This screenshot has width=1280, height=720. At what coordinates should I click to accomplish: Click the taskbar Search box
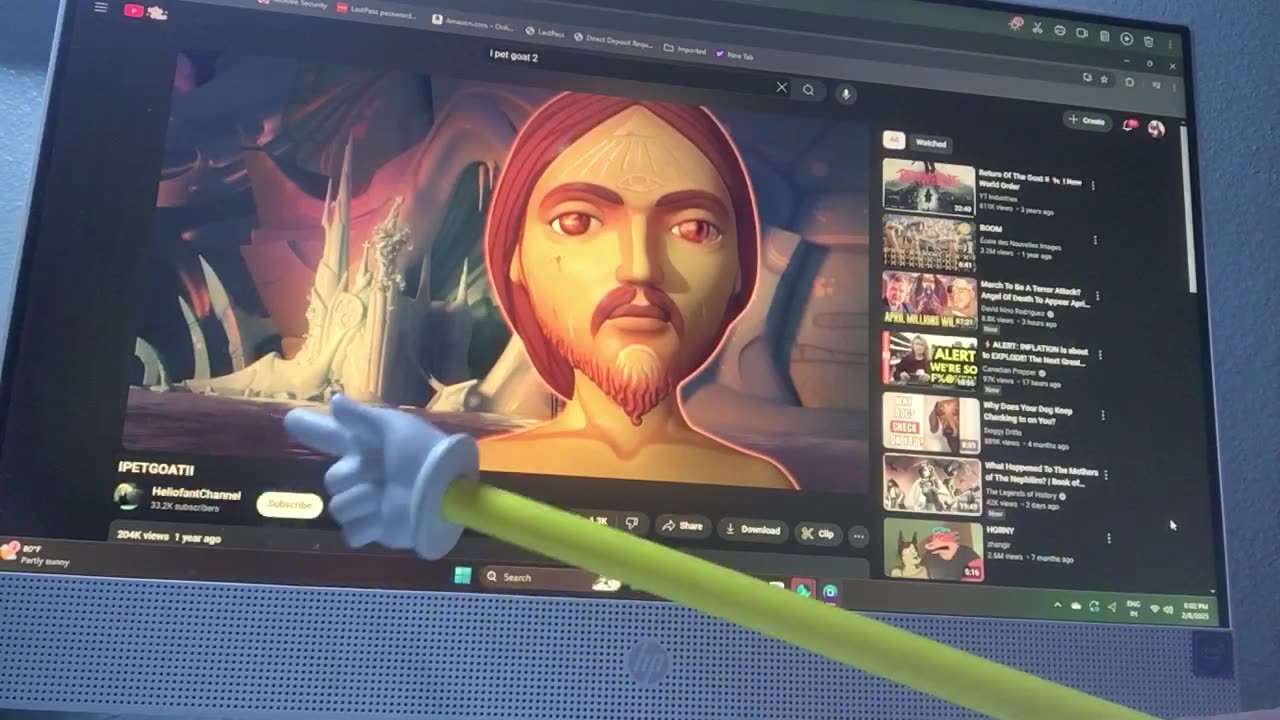click(x=550, y=578)
